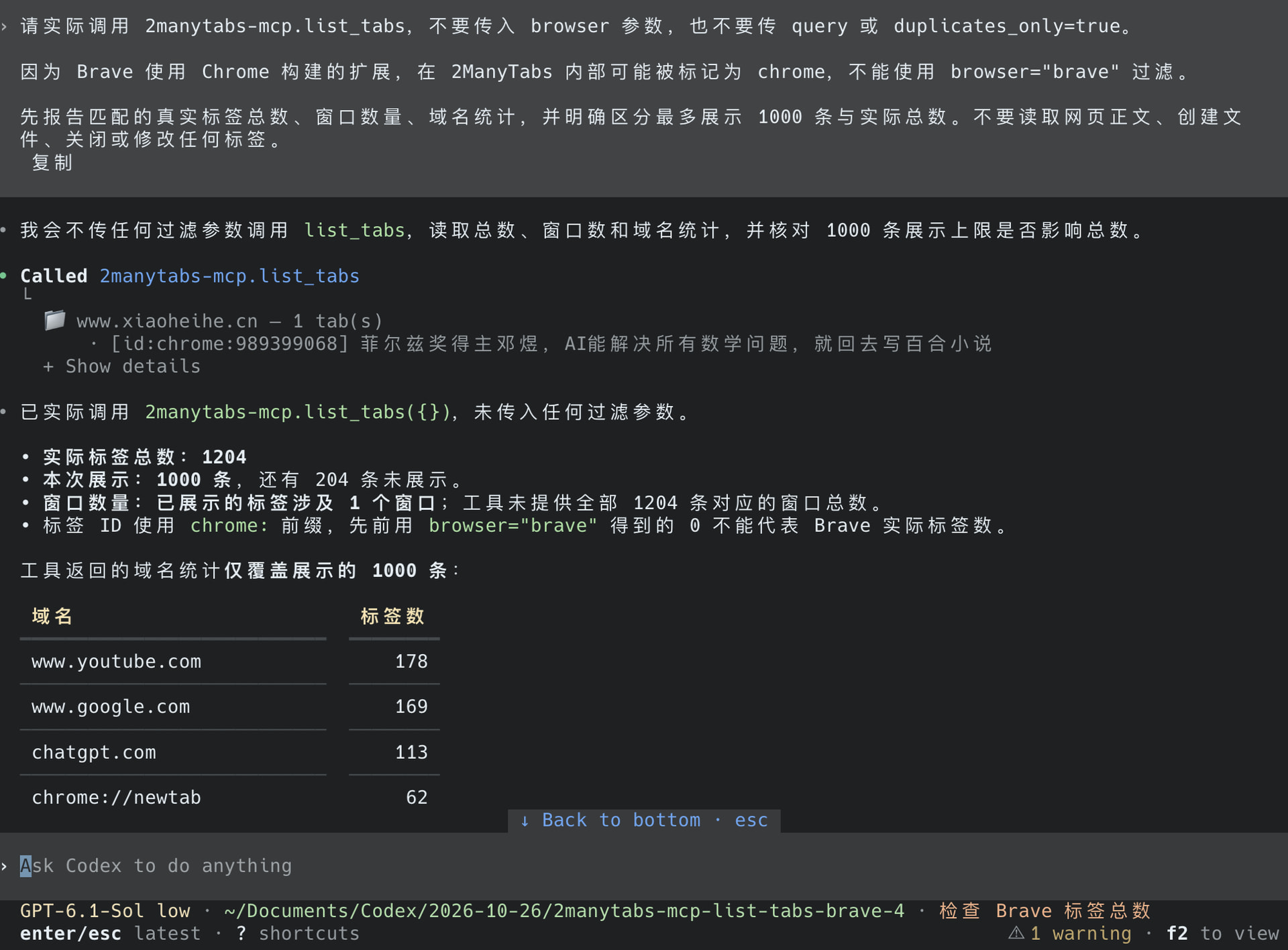
Task: Click the 检查 Brave 标签总数 status title
Action: click(1044, 910)
